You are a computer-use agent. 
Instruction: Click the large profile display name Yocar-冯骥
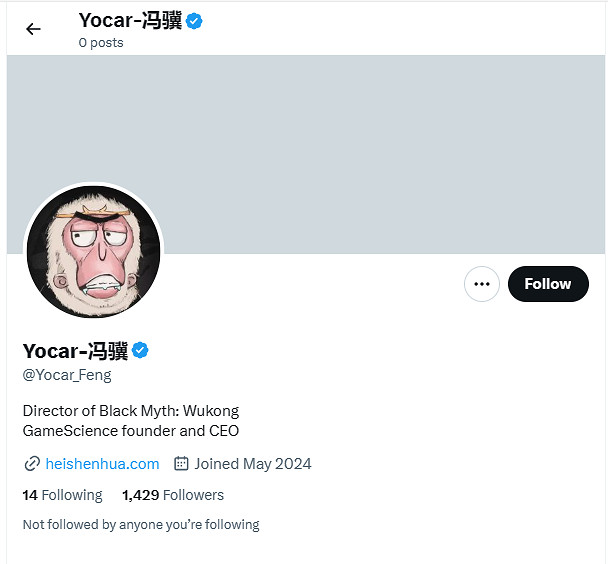tap(75, 351)
